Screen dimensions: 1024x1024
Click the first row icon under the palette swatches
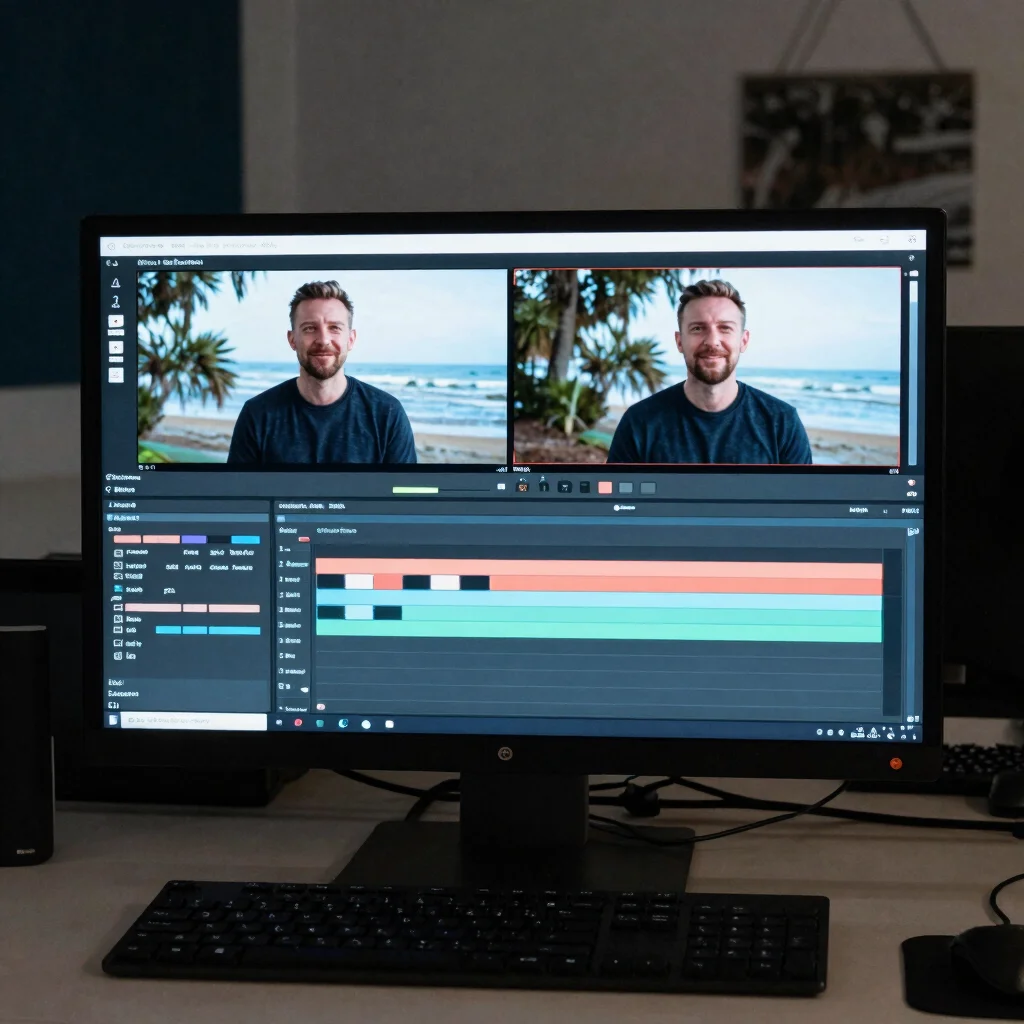coord(118,553)
